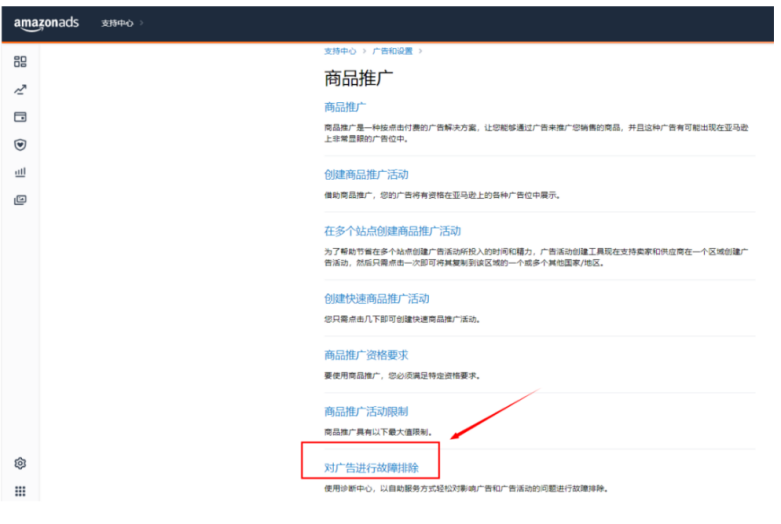Open the shield heart icon in sidebar

click(20, 145)
